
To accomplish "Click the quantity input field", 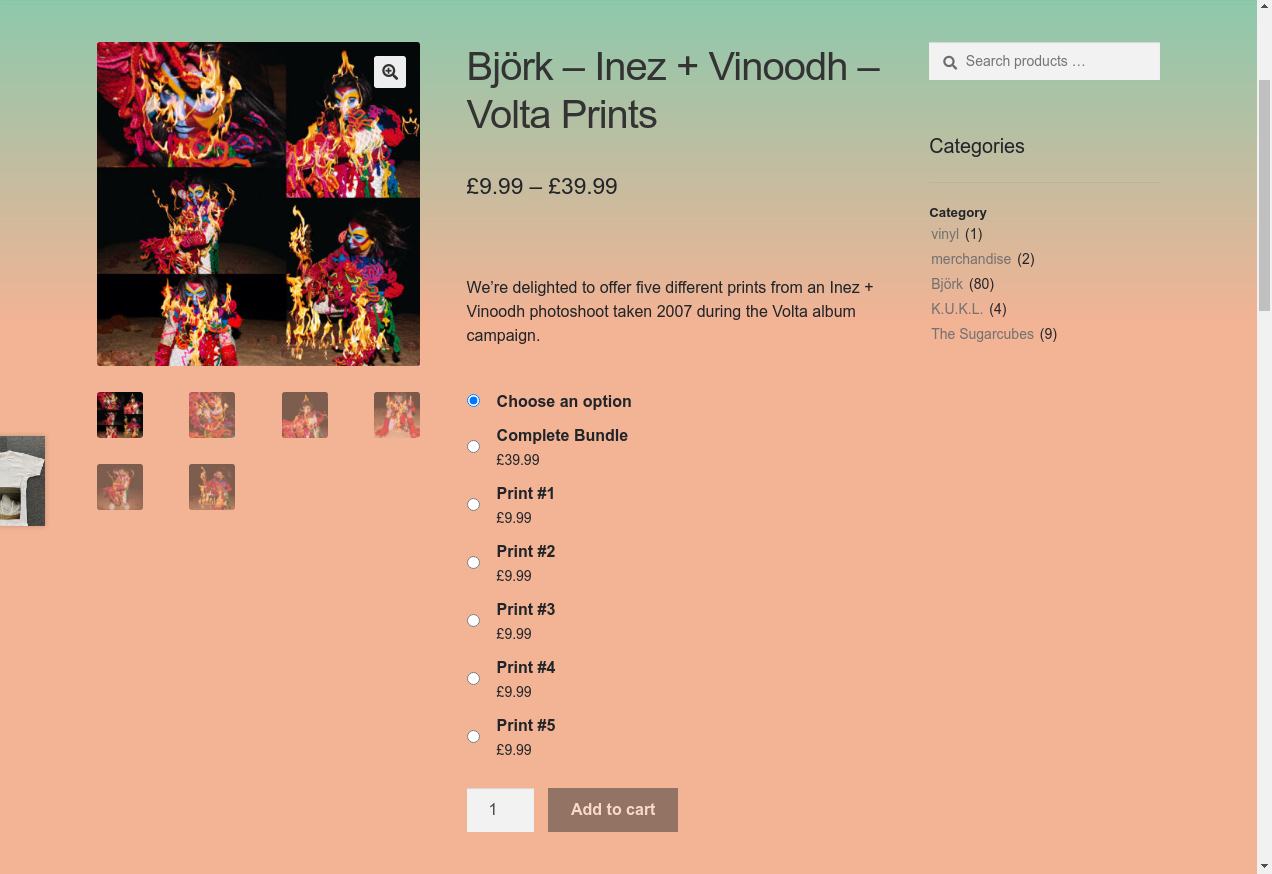I will click(500, 810).
